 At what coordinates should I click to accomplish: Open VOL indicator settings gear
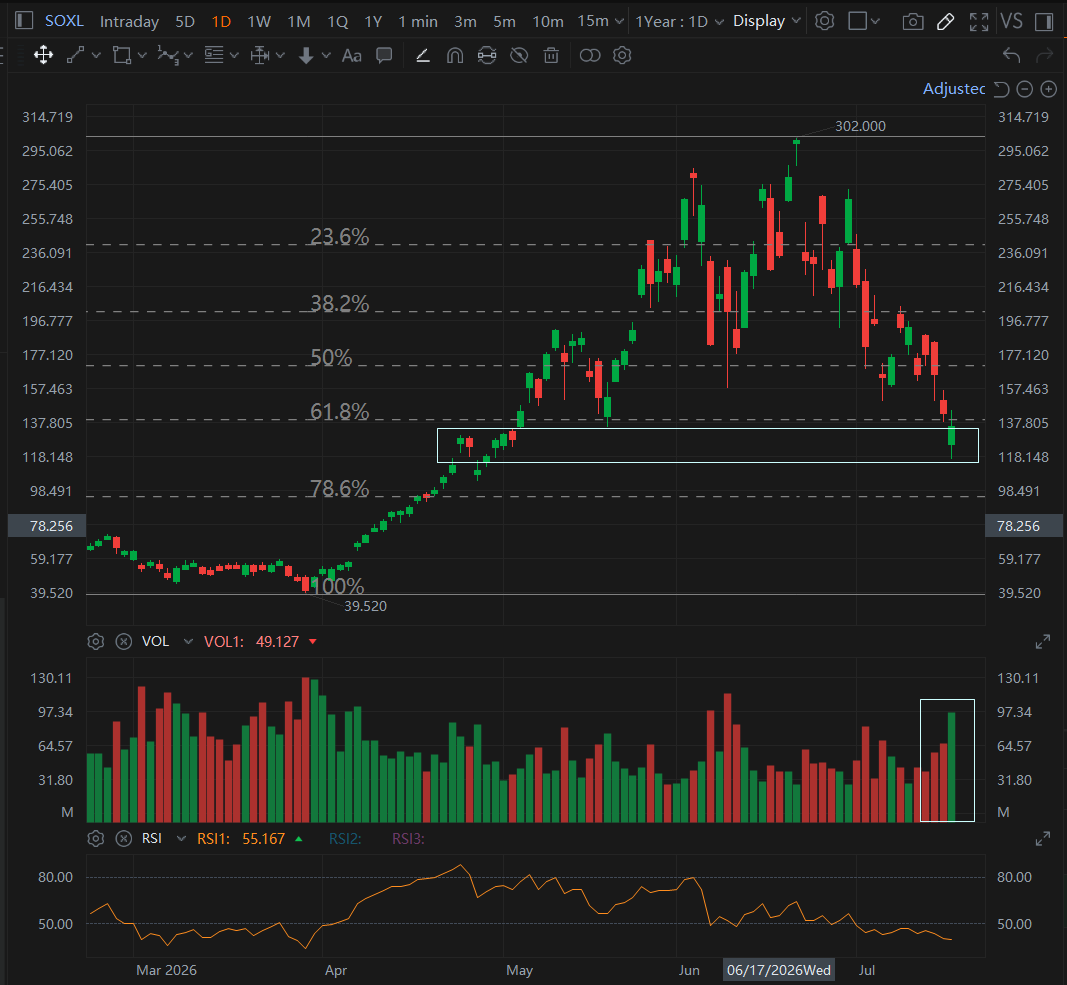96,641
